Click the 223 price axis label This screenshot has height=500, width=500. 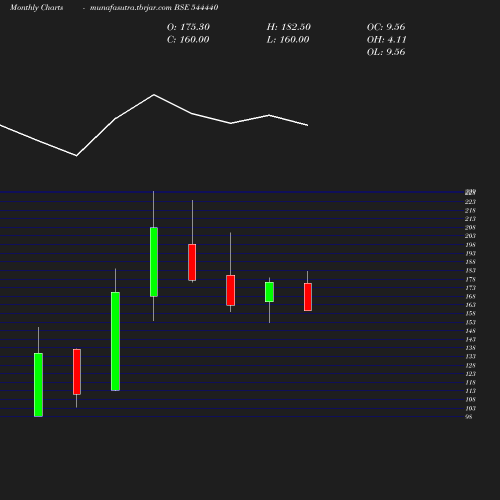click(x=470, y=202)
